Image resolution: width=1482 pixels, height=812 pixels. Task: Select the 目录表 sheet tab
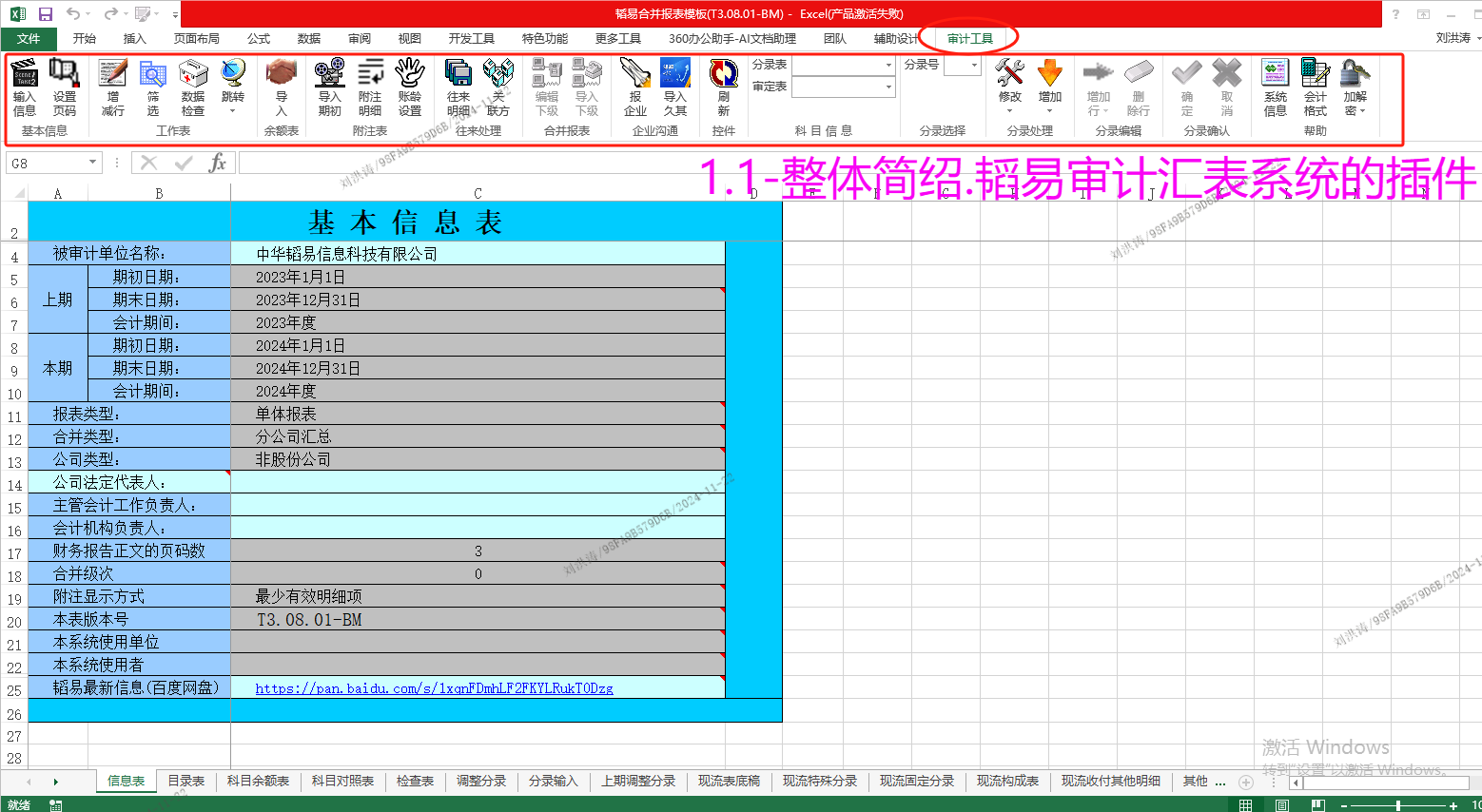[186, 781]
